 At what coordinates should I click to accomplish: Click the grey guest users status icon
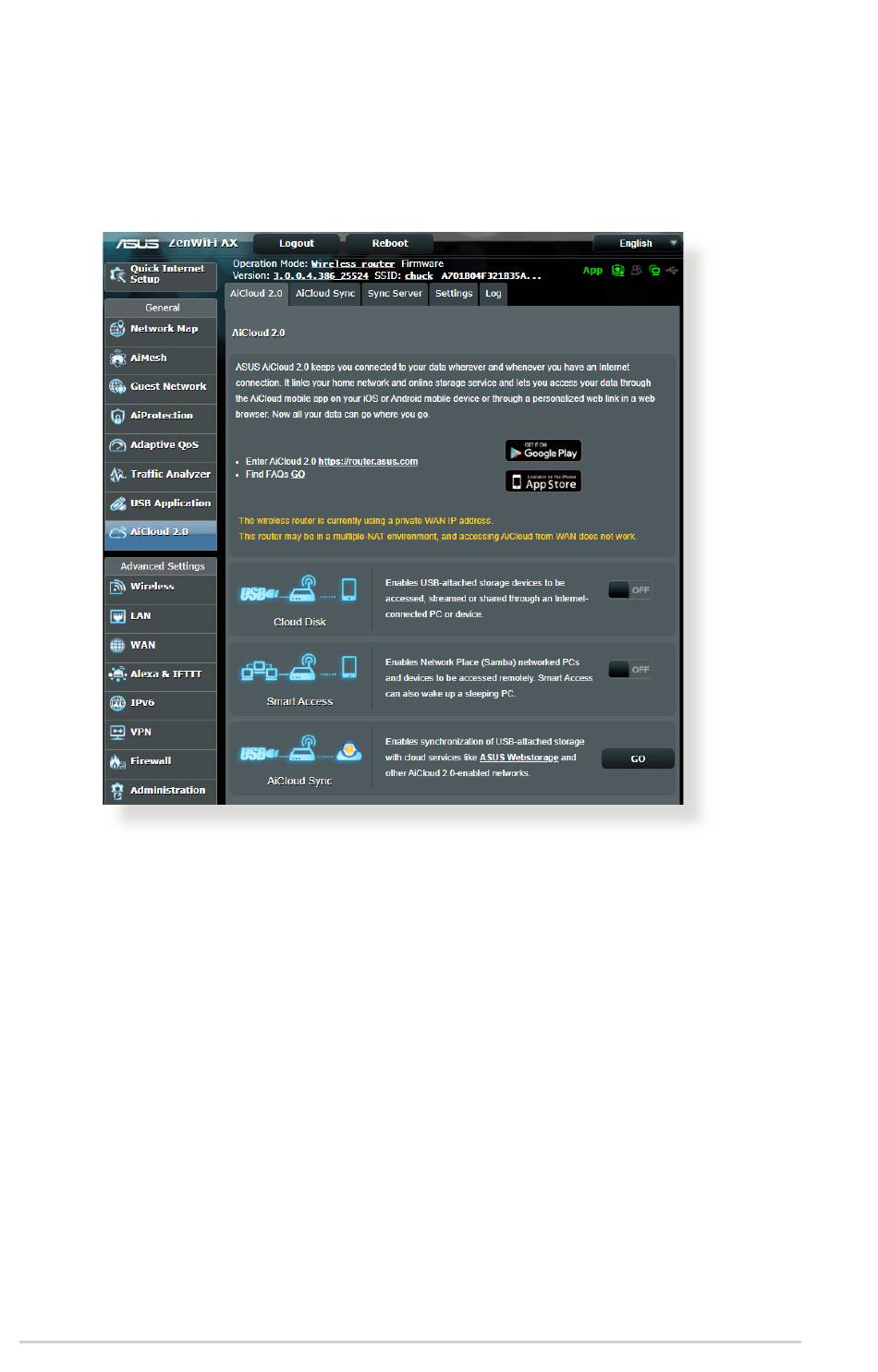[636, 271]
